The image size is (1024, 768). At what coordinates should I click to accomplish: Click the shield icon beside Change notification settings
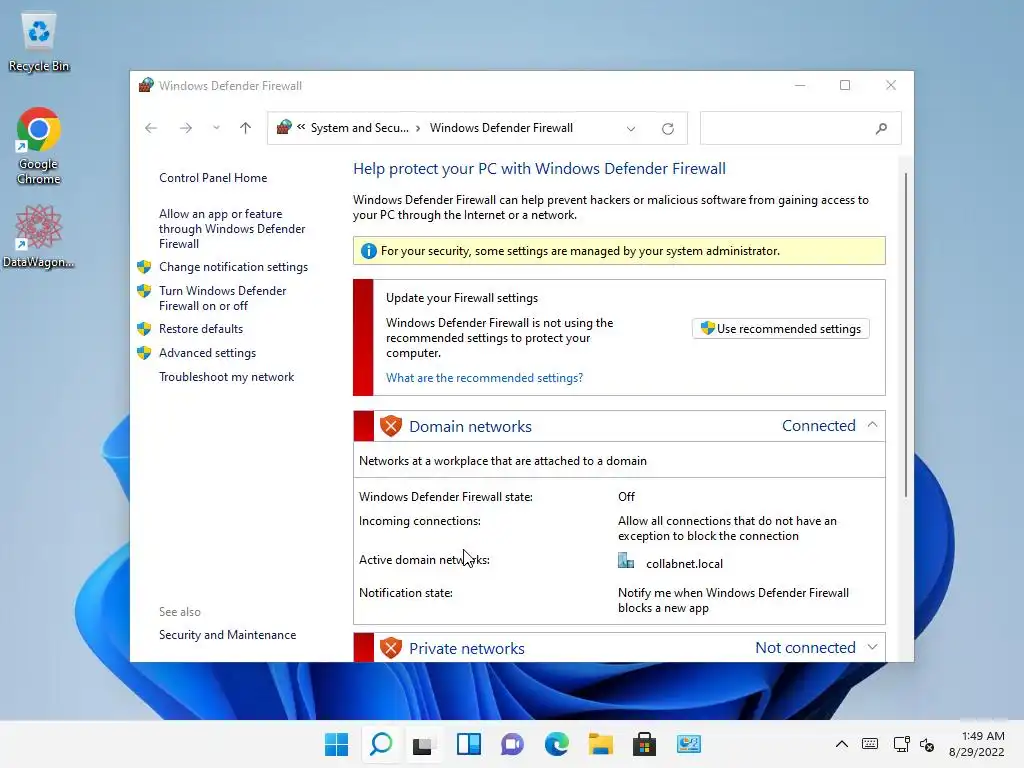click(x=144, y=267)
